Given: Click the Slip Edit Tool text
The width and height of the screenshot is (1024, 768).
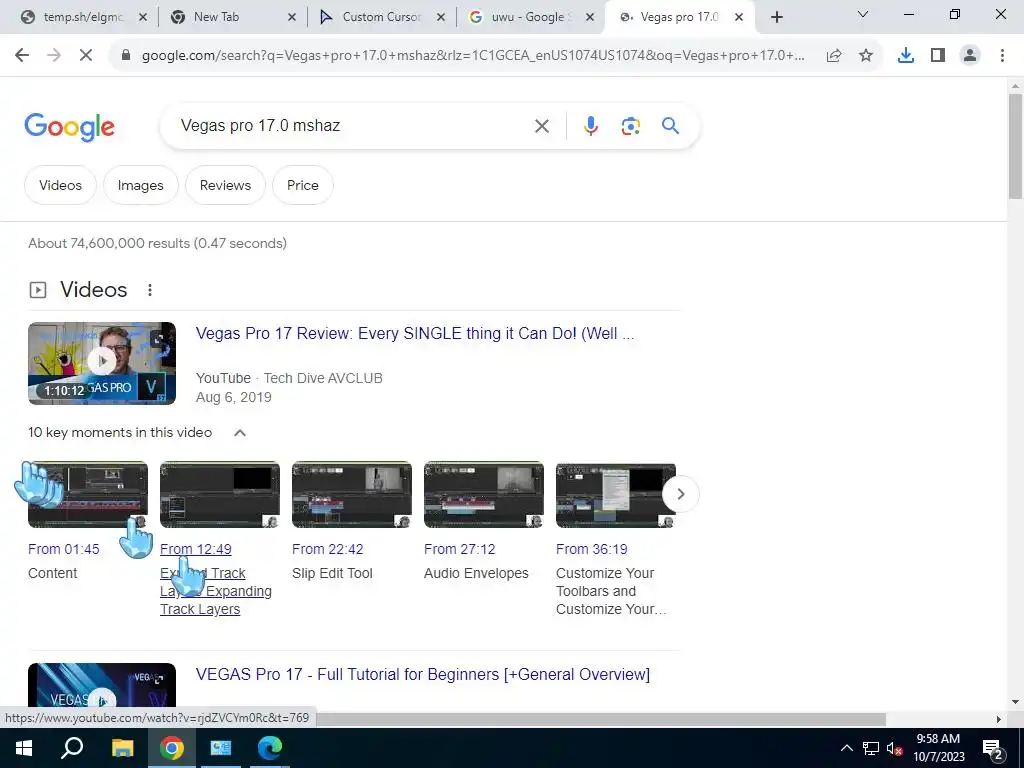Looking at the screenshot, I should [332, 573].
